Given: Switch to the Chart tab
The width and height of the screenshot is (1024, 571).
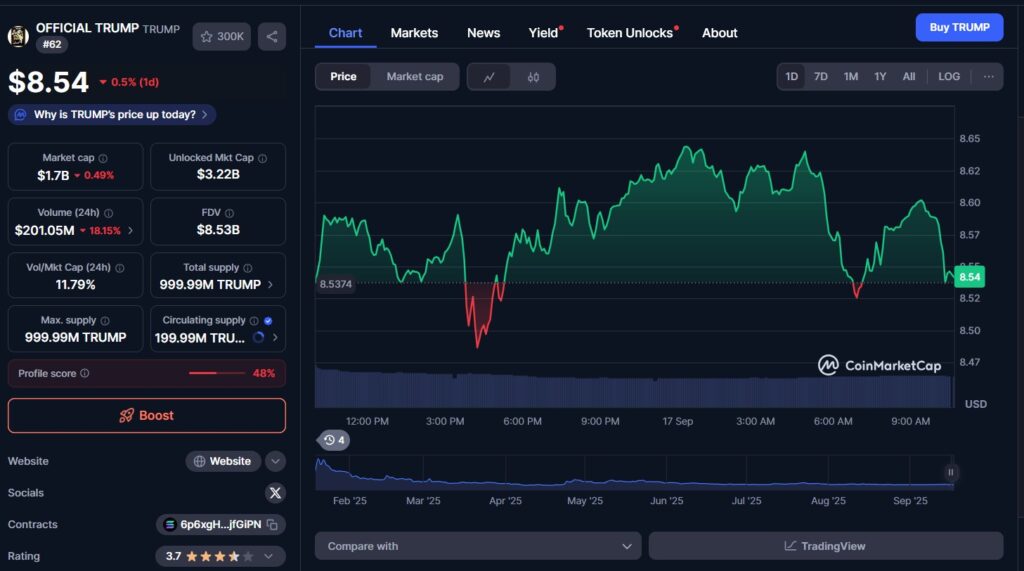Looking at the screenshot, I should [x=345, y=33].
